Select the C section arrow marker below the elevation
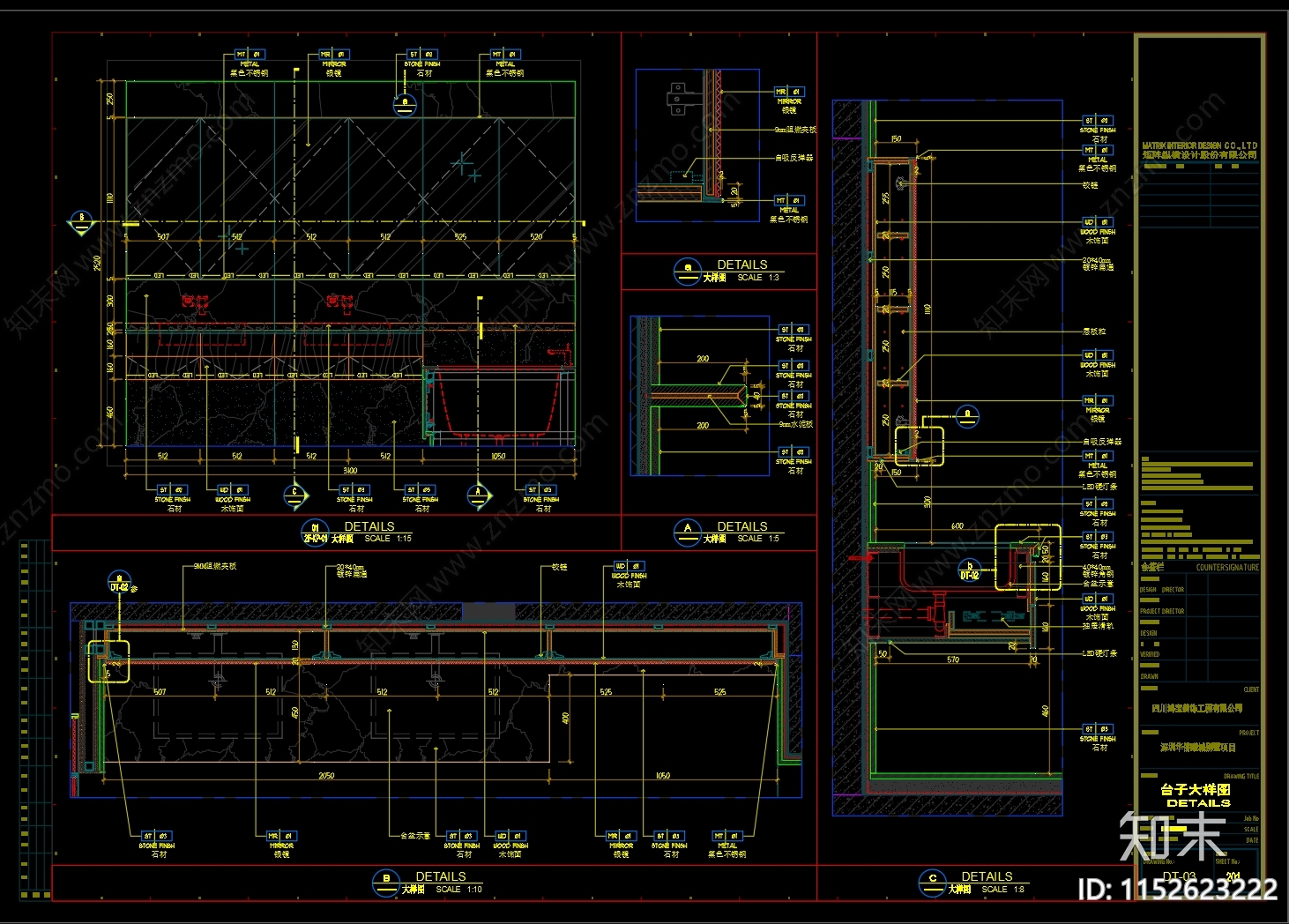The width and height of the screenshot is (1289, 924). click(295, 496)
